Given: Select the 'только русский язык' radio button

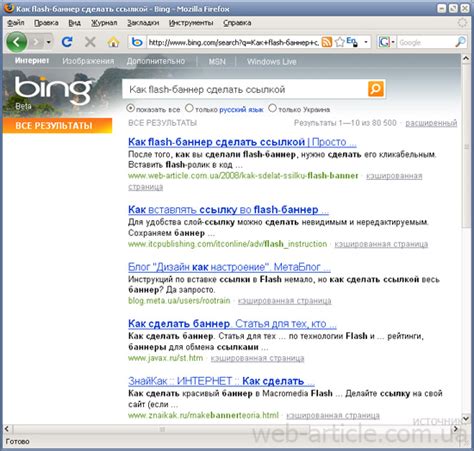Looking at the screenshot, I should coord(189,108).
